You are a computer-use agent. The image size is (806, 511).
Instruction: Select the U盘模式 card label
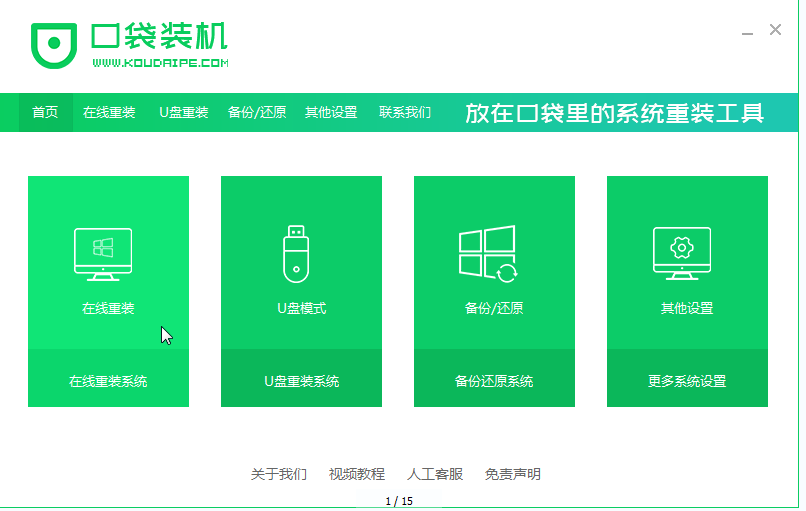click(302, 308)
